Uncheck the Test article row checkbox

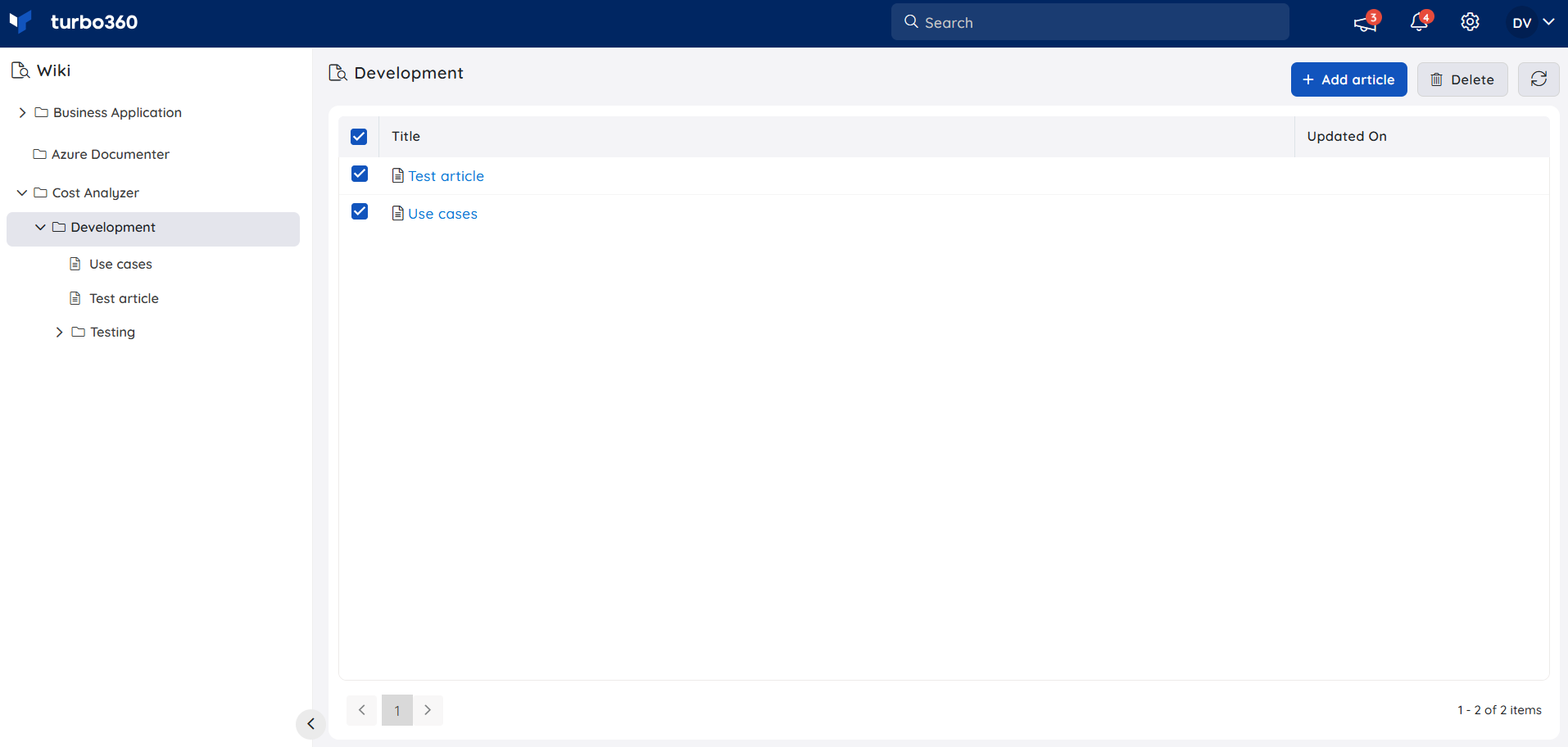point(360,174)
